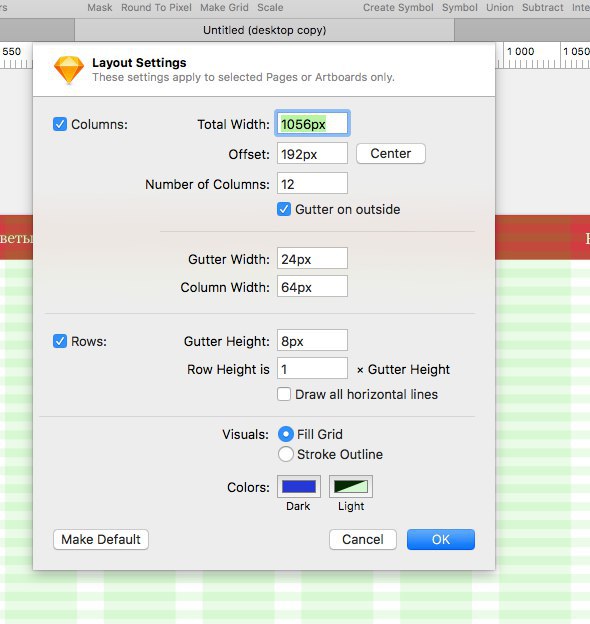Image resolution: width=590 pixels, height=624 pixels.
Task: Click the Offset input field
Action: click(312, 154)
